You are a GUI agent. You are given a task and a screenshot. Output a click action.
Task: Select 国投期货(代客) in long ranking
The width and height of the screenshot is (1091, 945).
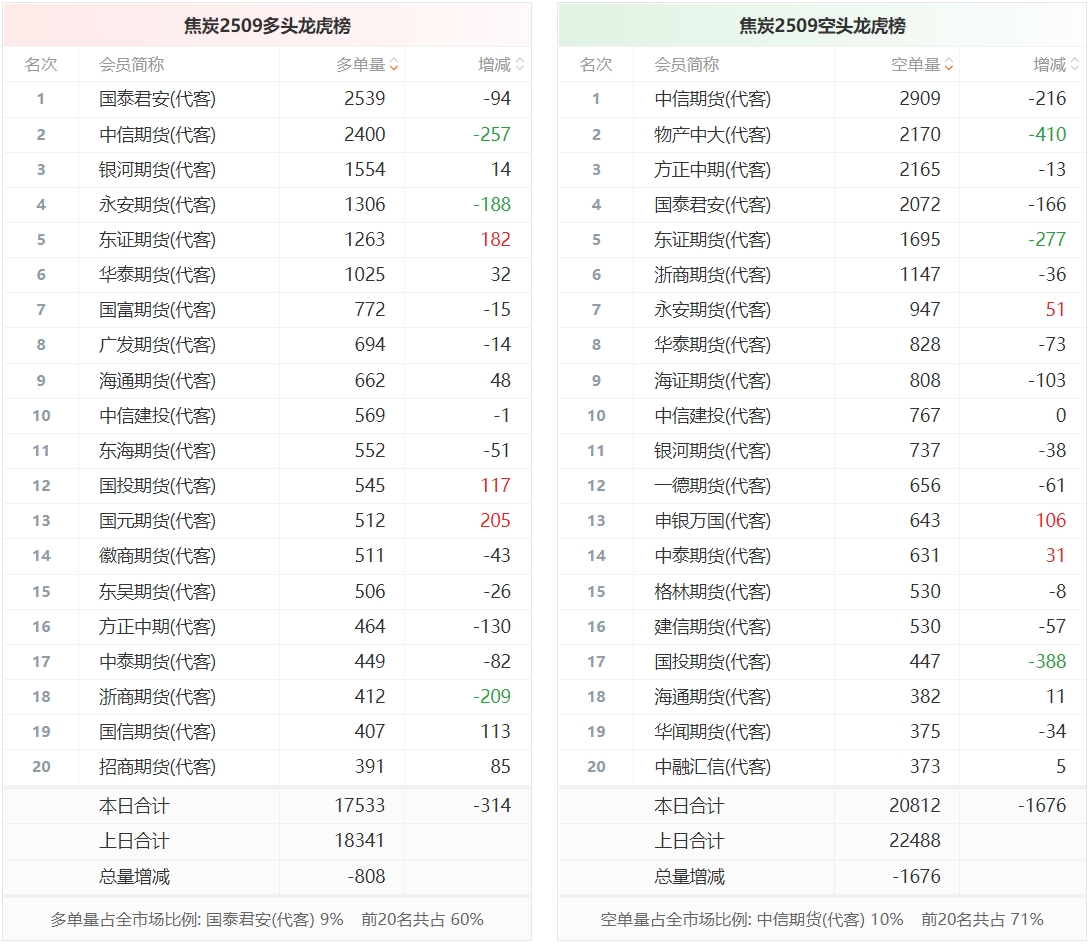point(157,485)
